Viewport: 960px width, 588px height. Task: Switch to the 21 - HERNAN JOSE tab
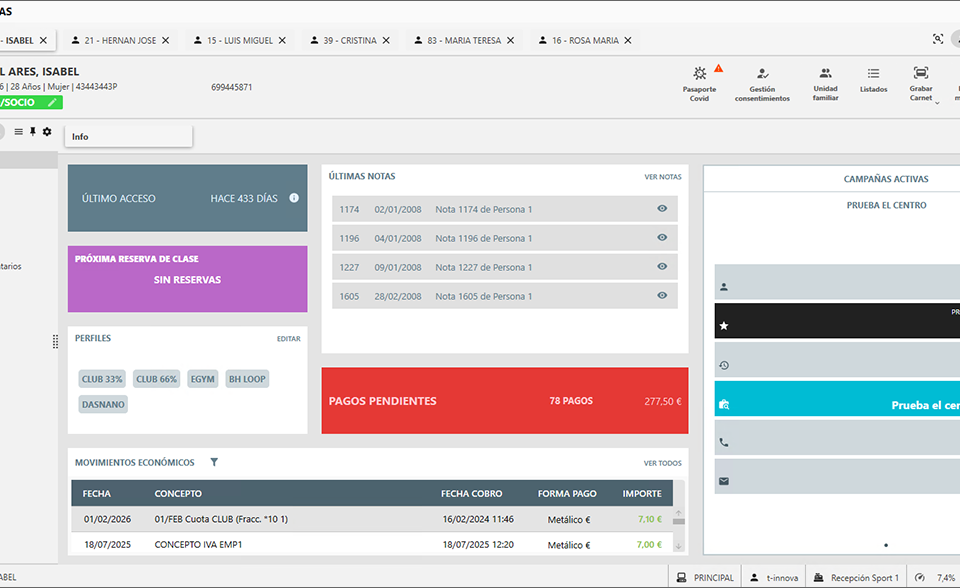point(120,41)
